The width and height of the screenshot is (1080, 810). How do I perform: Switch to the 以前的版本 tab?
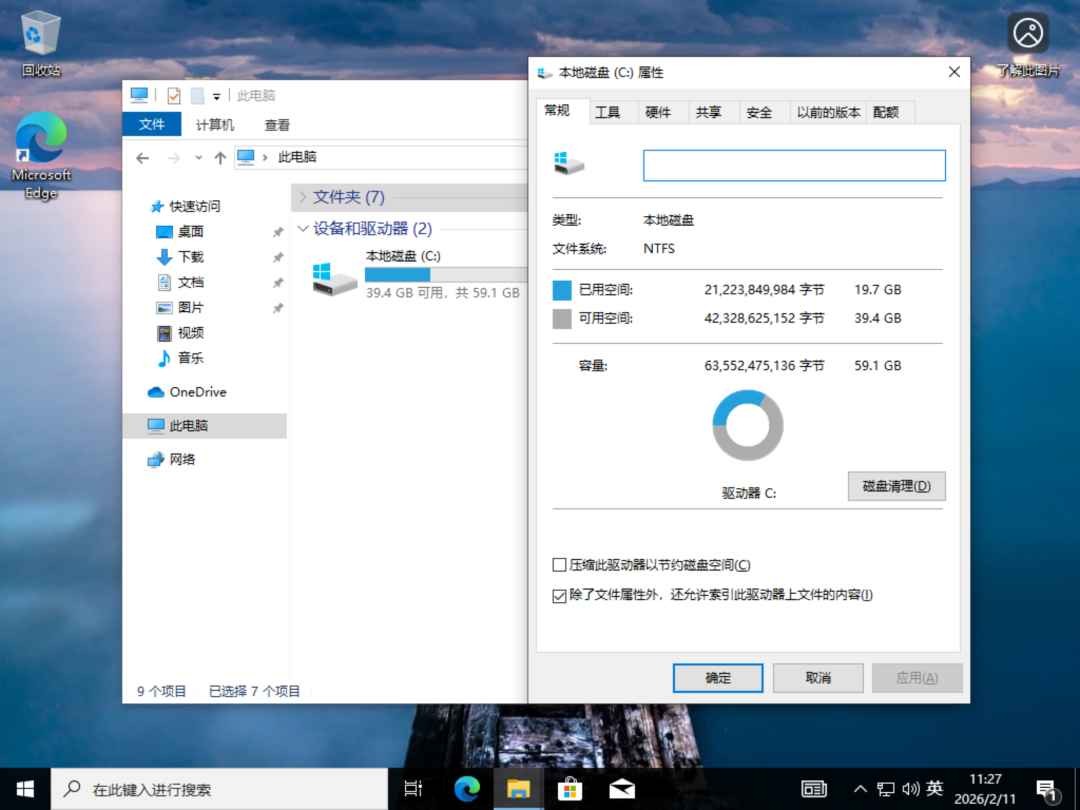click(x=829, y=112)
